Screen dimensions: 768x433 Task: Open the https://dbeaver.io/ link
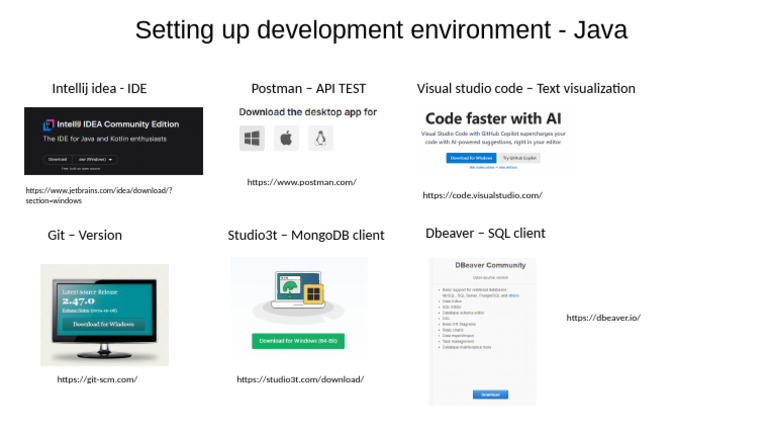(603, 318)
